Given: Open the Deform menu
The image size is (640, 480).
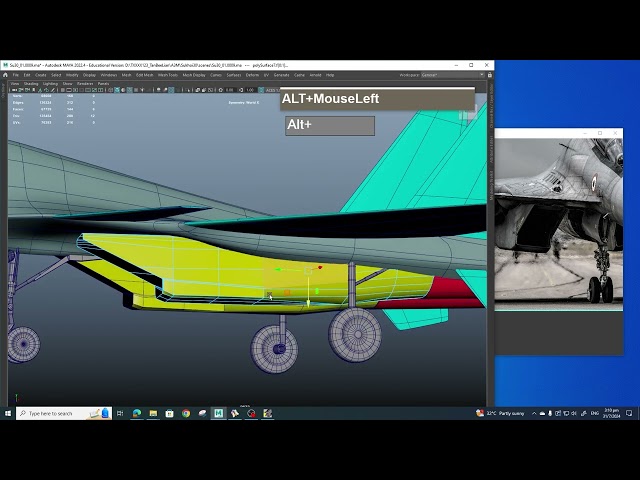Looking at the screenshot, I should pos(252,75).
